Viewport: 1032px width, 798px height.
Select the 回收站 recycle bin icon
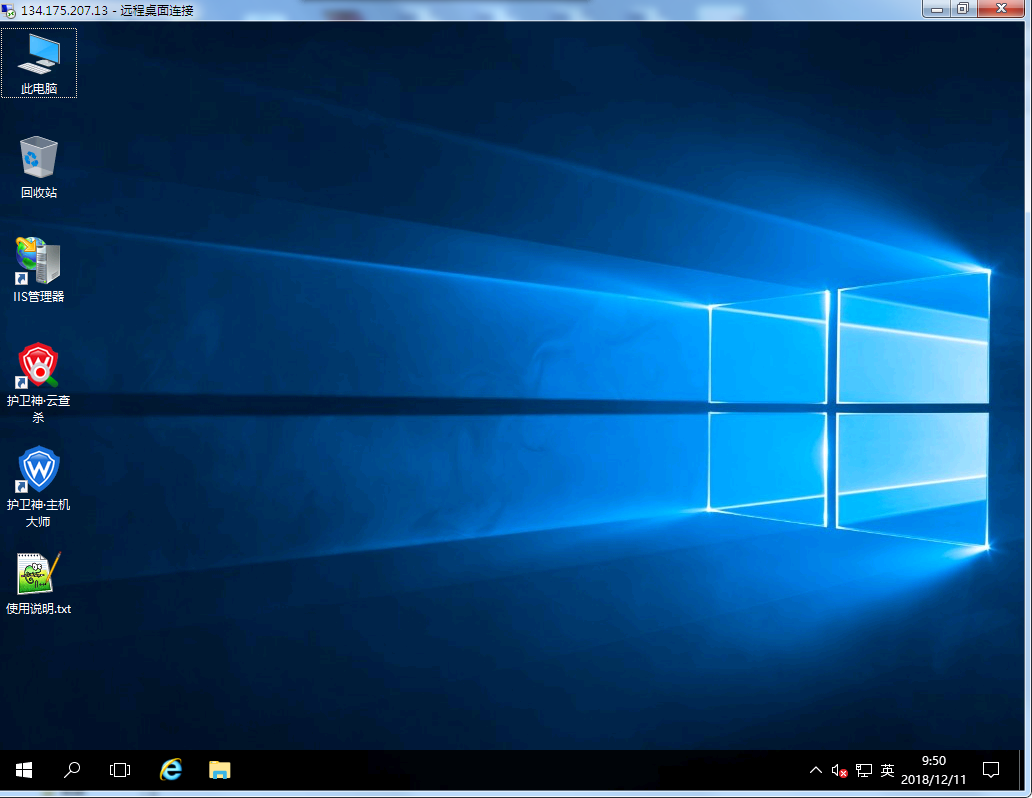click(x=39, y=167)
